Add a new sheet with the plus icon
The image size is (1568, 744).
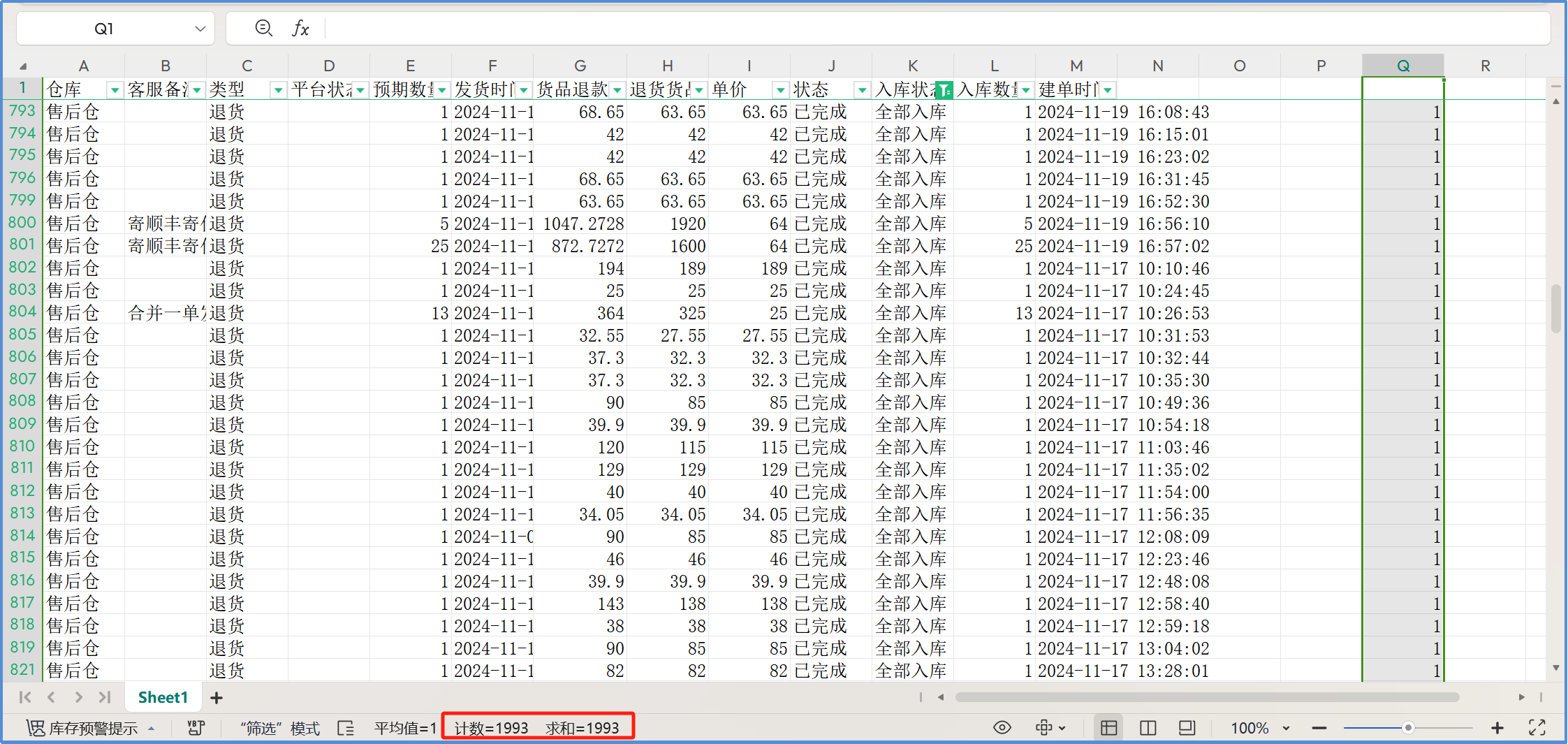[x=217, y=697]
